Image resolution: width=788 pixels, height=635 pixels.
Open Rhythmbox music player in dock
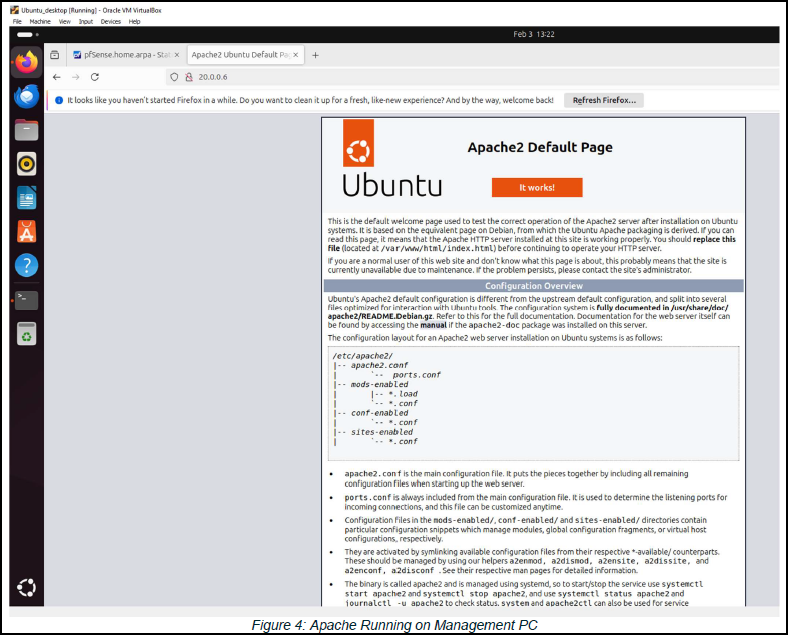tap(27, 164)
